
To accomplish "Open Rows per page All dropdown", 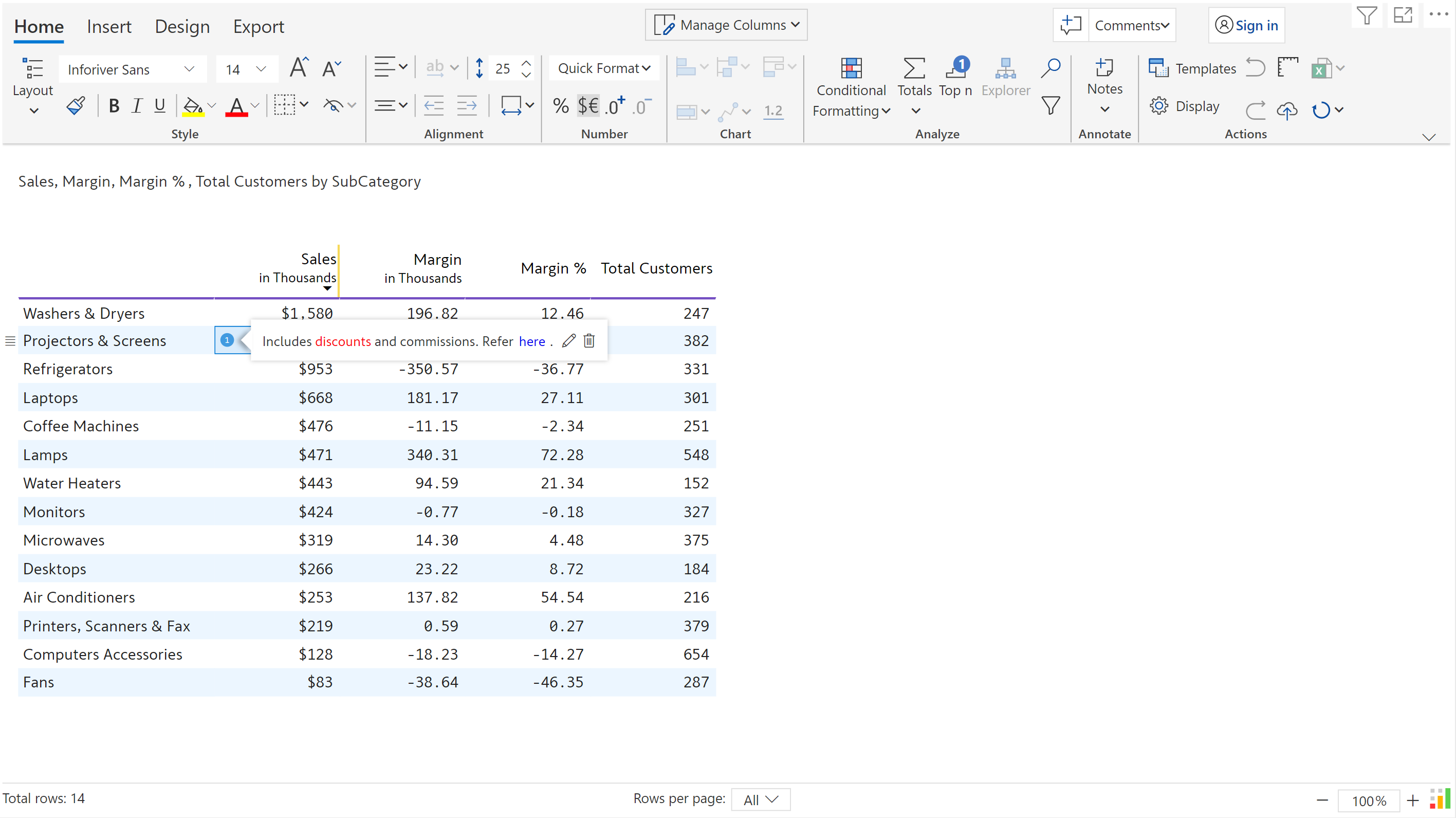I will pos(760,800).
